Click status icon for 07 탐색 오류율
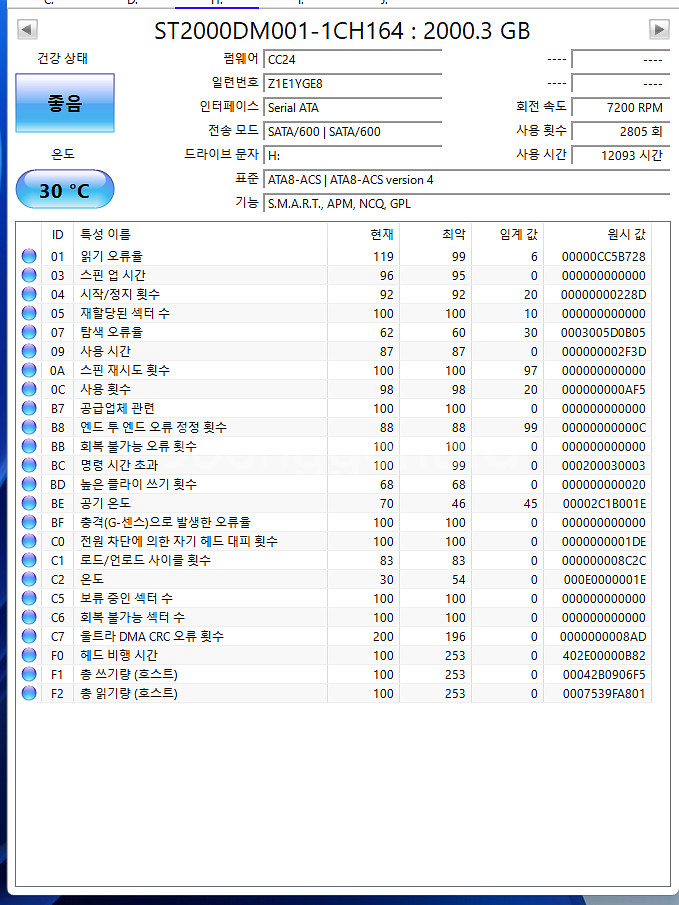This screenshot has width=679, height=905. click(29, 332)
